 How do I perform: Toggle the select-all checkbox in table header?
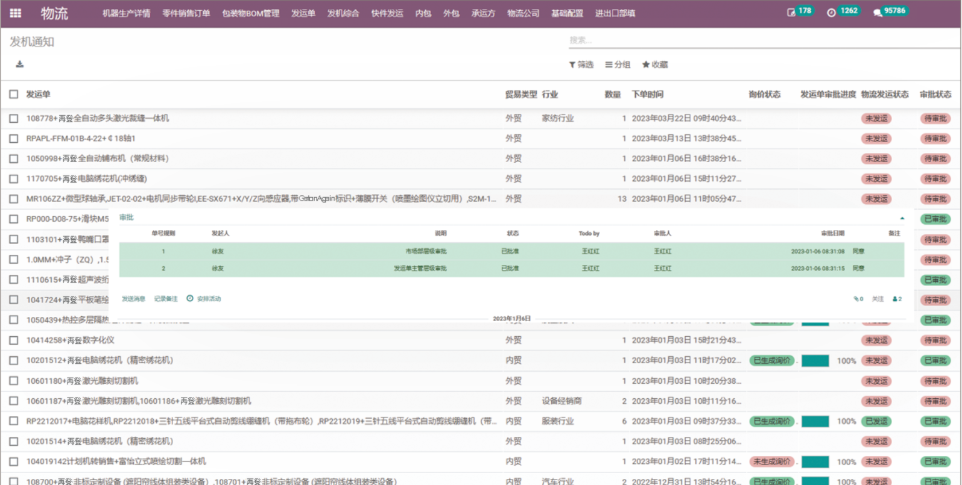click(x=14, y=94)
